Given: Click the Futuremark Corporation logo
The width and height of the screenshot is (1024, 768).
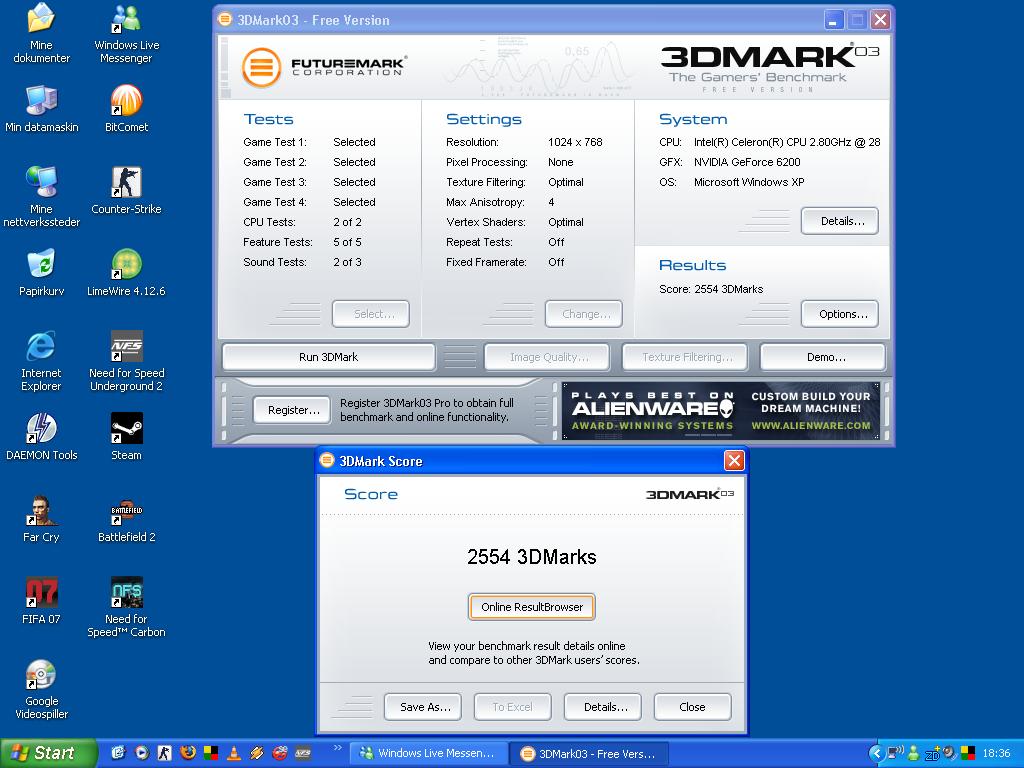Looking at the screenshot, I should tap(324, 67).
